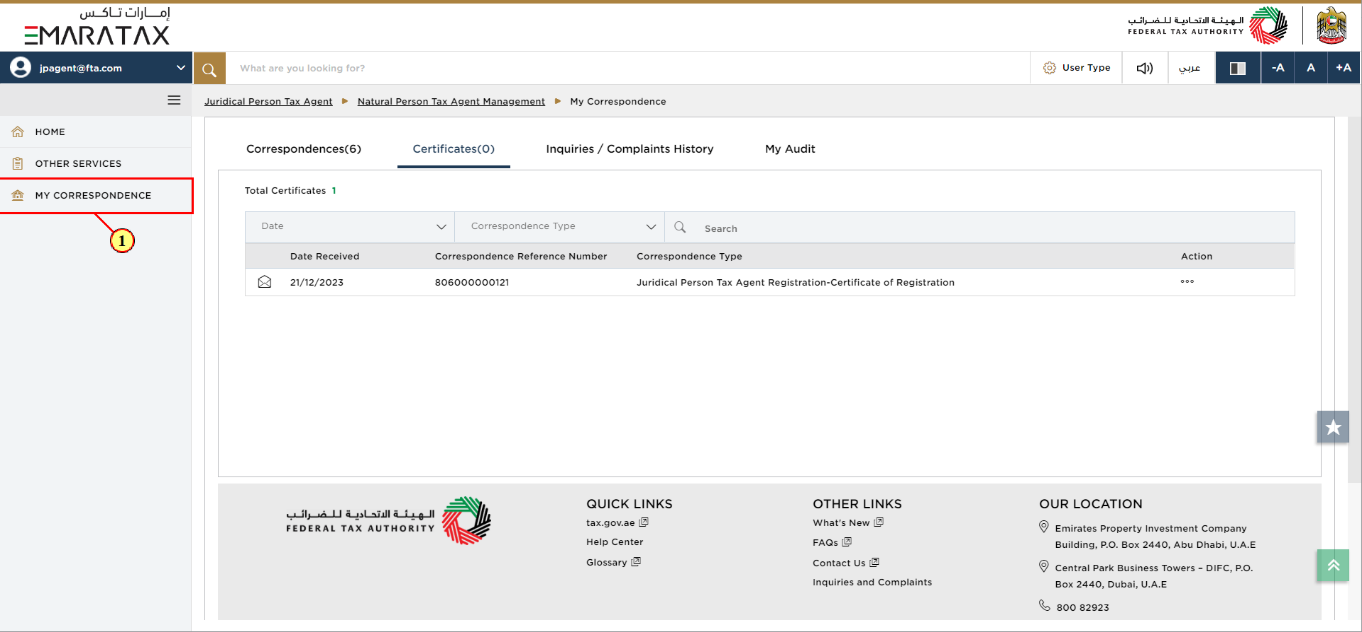
Task: Click the date 21/12/2023 cell
Action: 317,282
